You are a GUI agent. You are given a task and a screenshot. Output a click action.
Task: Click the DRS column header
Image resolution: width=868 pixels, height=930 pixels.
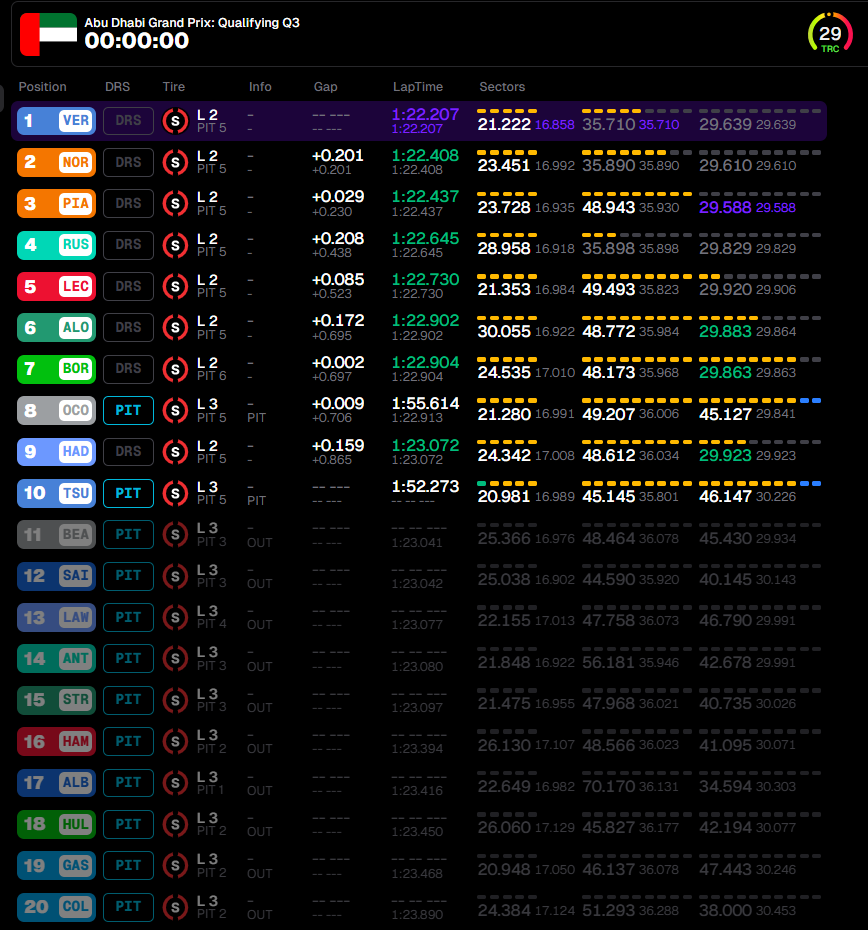click(x=117, y=87)
